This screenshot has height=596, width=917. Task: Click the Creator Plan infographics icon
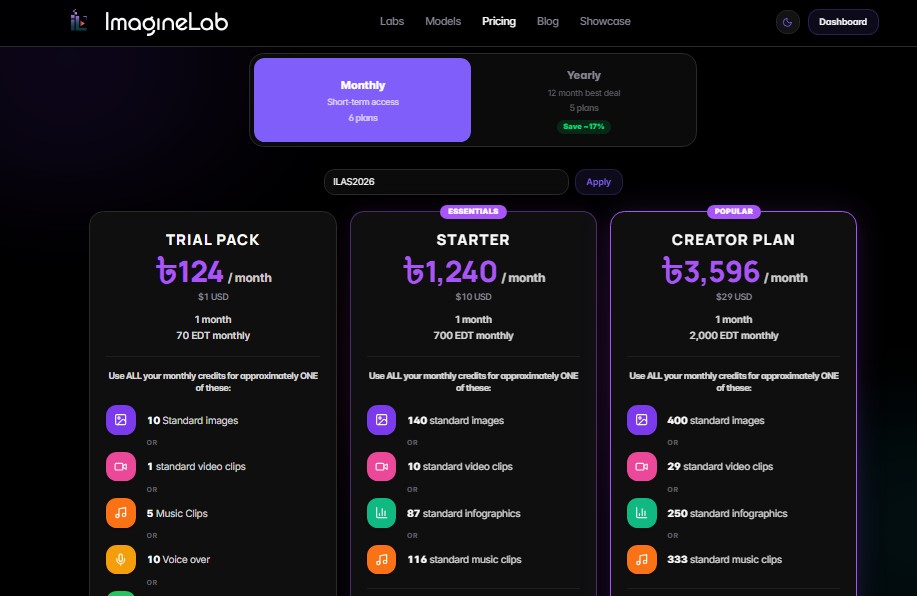(x=642, y=513)
